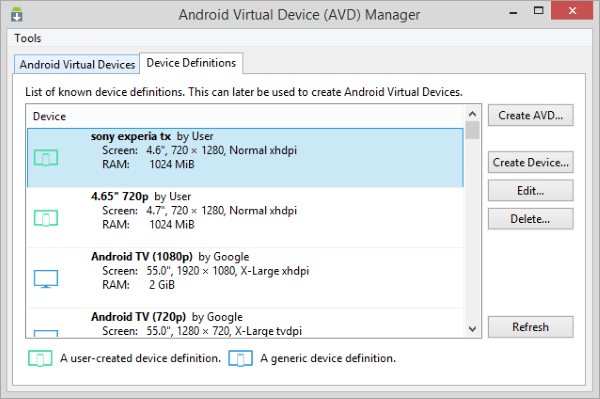Click the sony experia tx device icon
This screenshot has height=399, width=600.
[x=46, y=158]
